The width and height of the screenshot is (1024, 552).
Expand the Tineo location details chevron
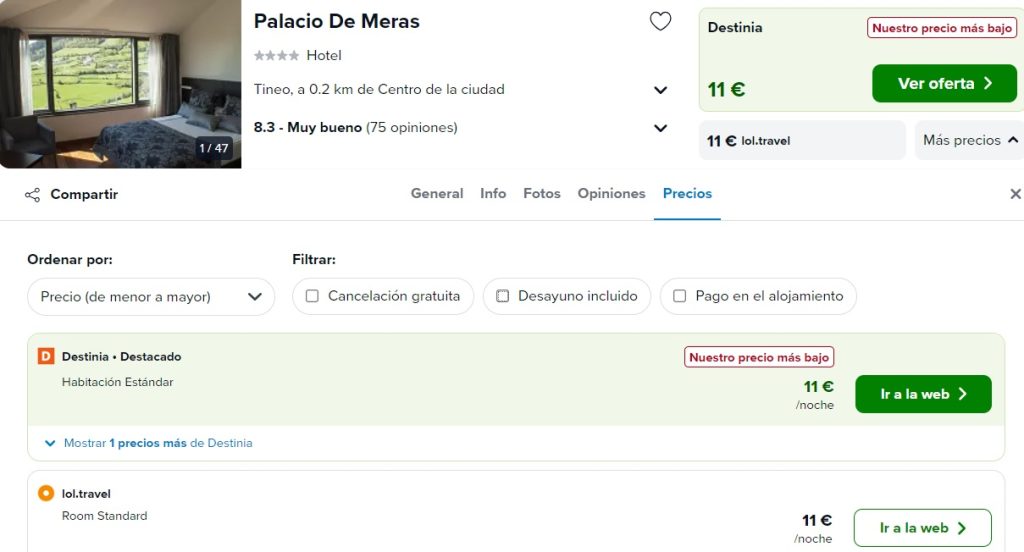[x=661, y=90]
